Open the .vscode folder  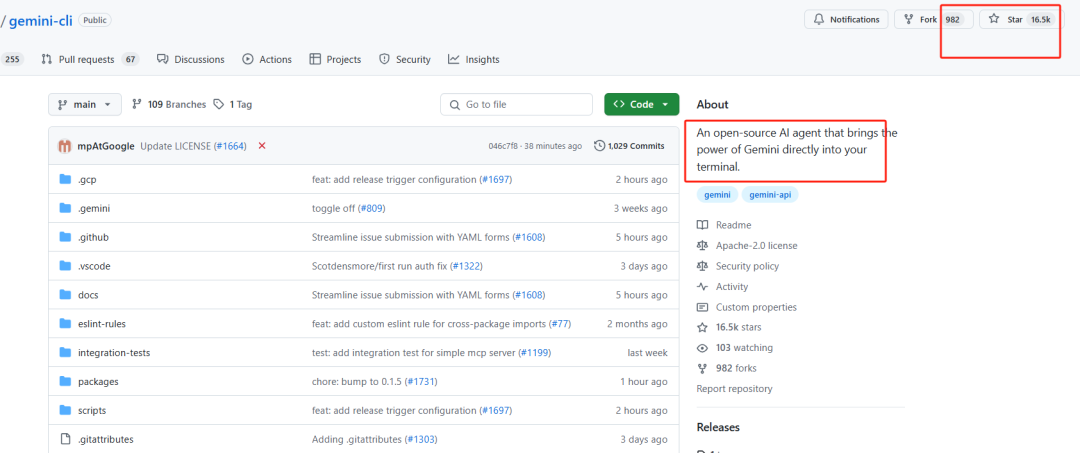click(x=94, y=266)
